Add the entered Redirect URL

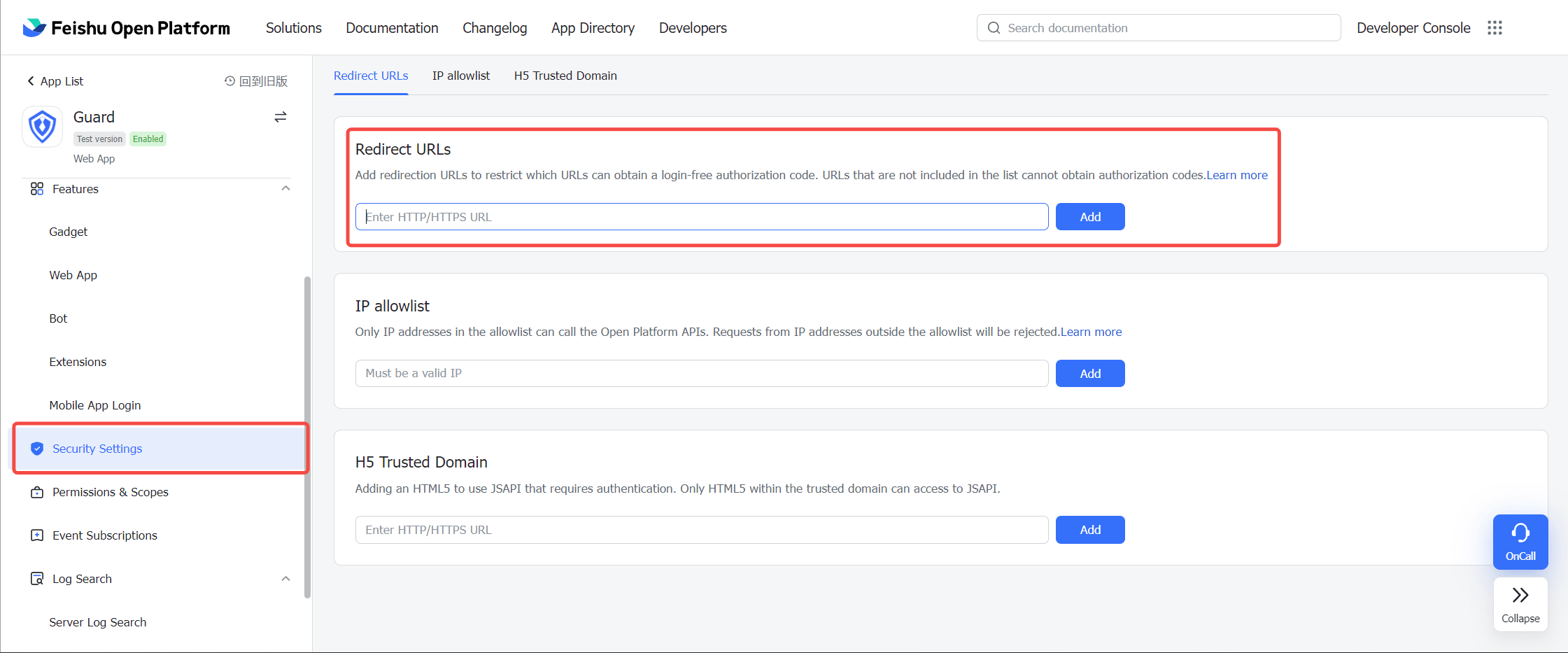click(x=1089, y=217)
